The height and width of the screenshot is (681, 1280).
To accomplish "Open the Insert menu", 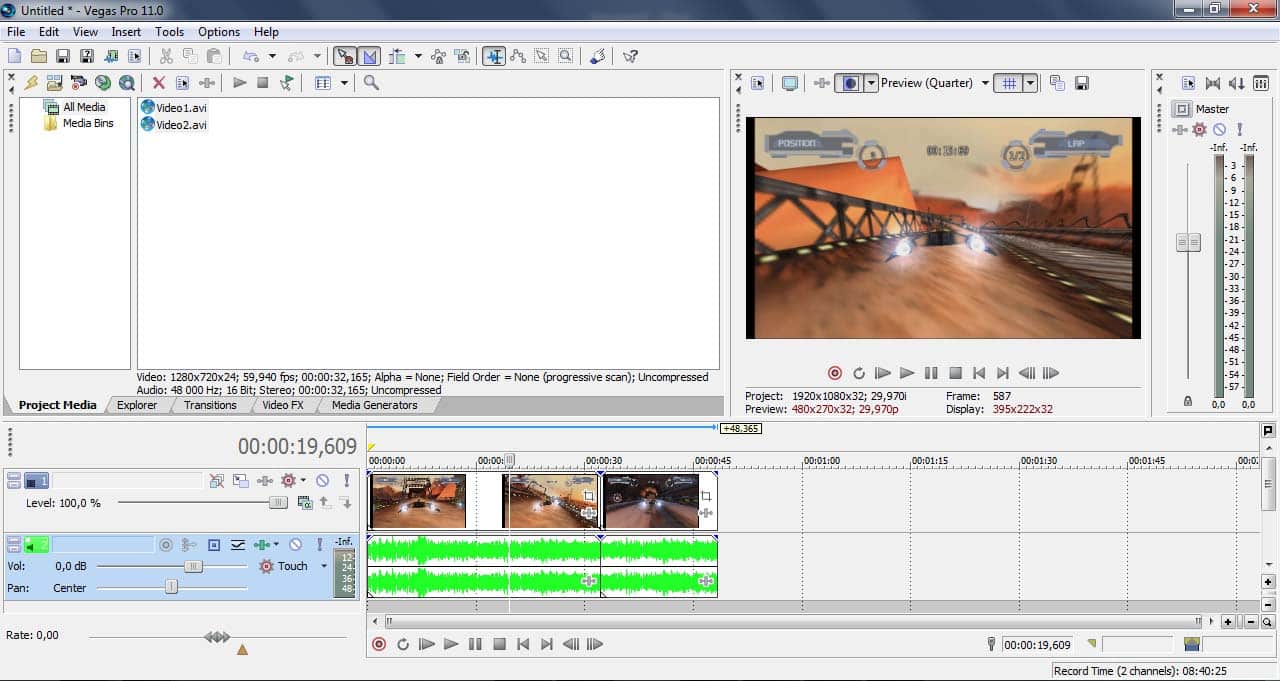I will [x=126, y=32].
